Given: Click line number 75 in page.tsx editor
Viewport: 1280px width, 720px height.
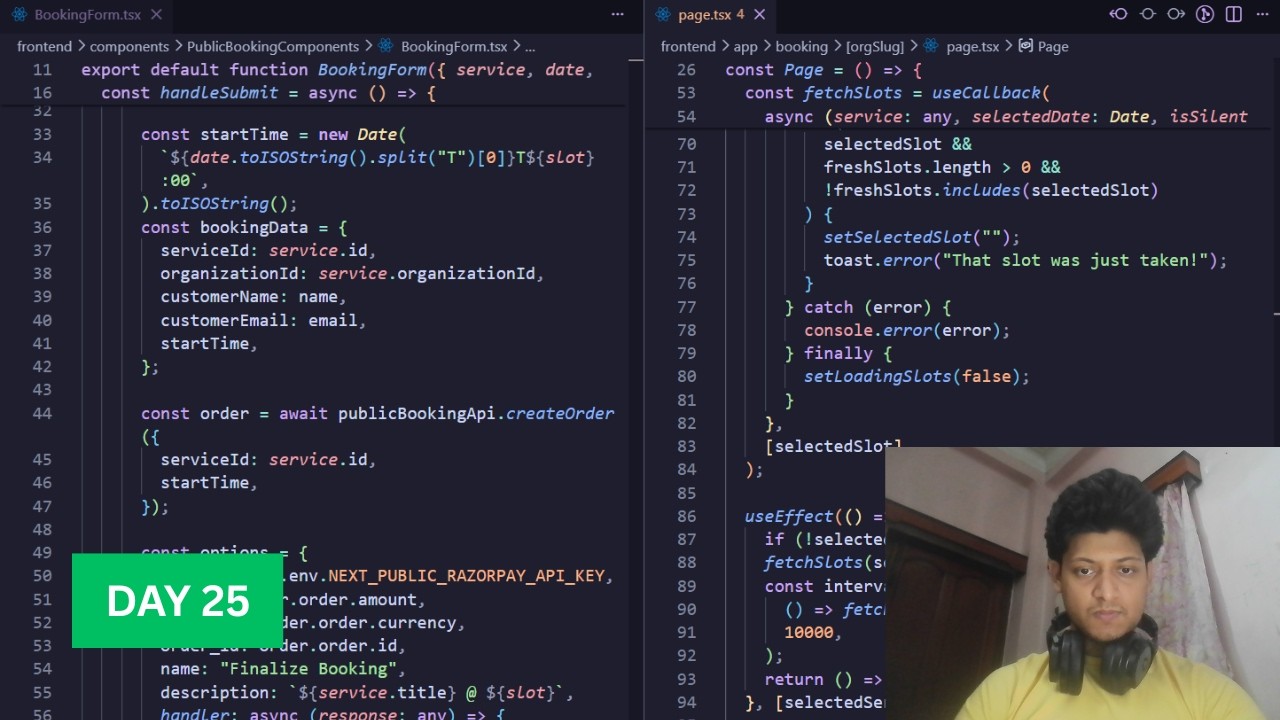Looking at the screenshot, I should [686, 260].
